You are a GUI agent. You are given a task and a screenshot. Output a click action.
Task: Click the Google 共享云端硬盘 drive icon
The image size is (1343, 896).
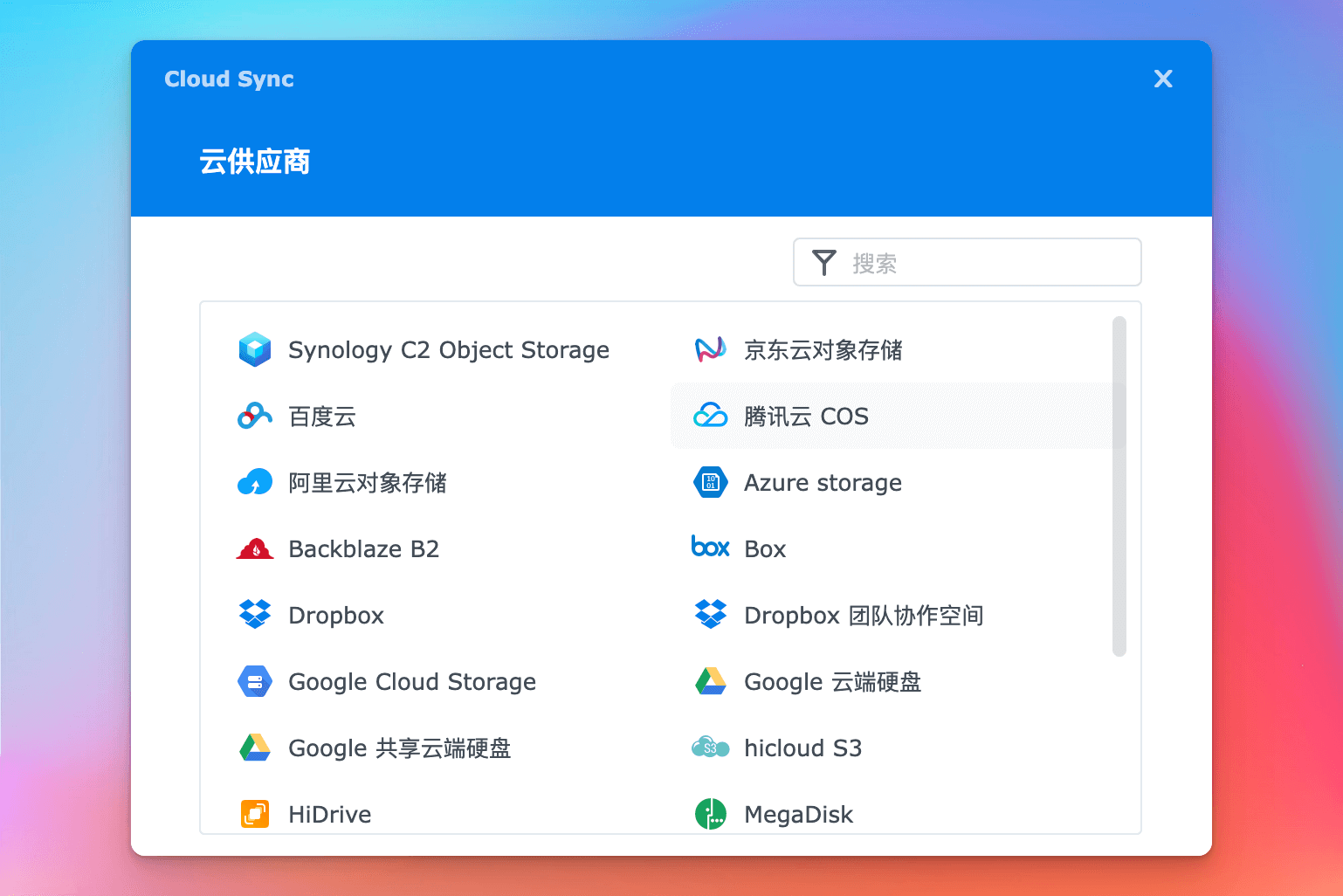coord(255,748)
